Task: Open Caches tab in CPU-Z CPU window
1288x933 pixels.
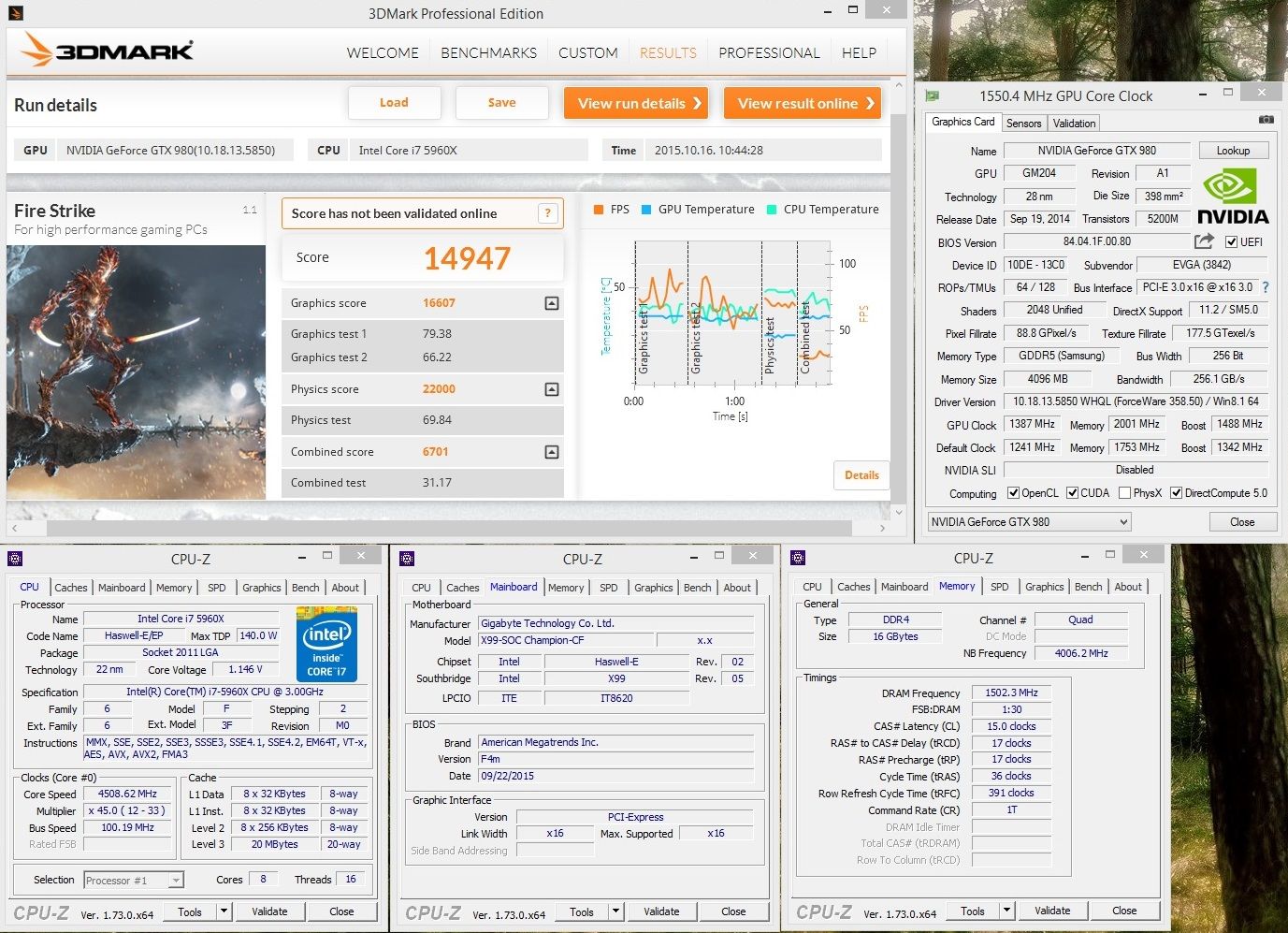Action: pyautogui.click(x=71, y=588)
